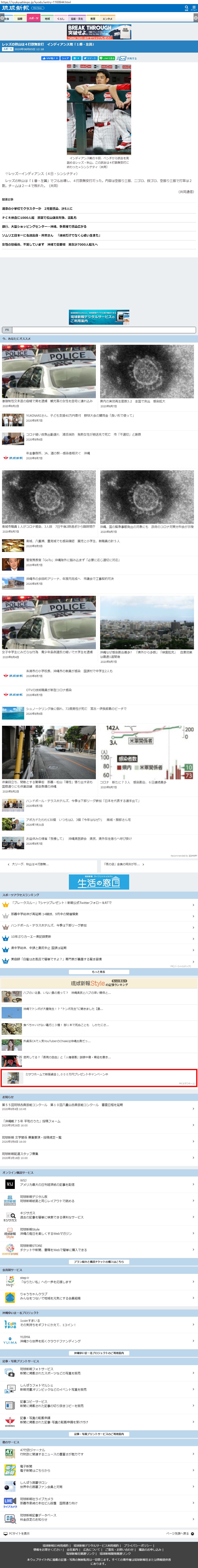Click the search magnifier icon in header

187,8
